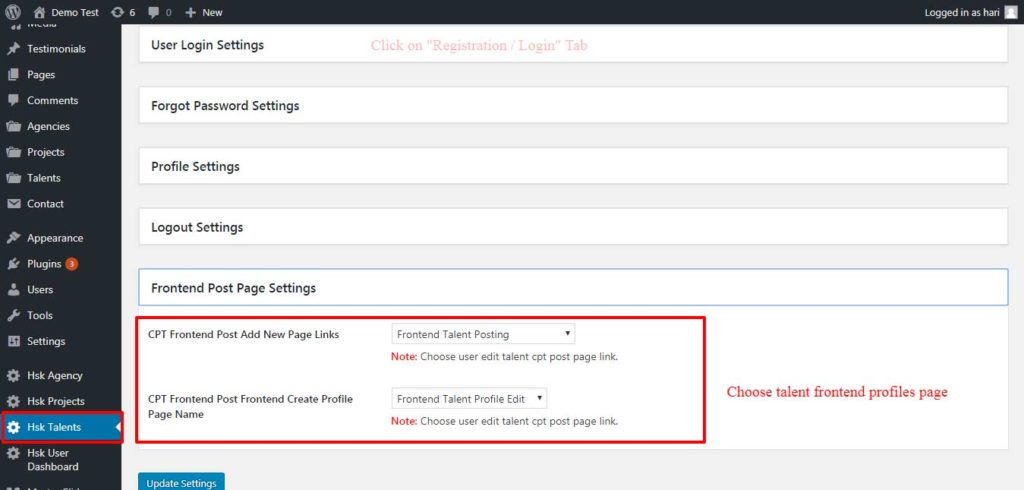Open the Frontend Talent Posting dropdown
This screenshot has width=1024, height=490.
[483, 334]
